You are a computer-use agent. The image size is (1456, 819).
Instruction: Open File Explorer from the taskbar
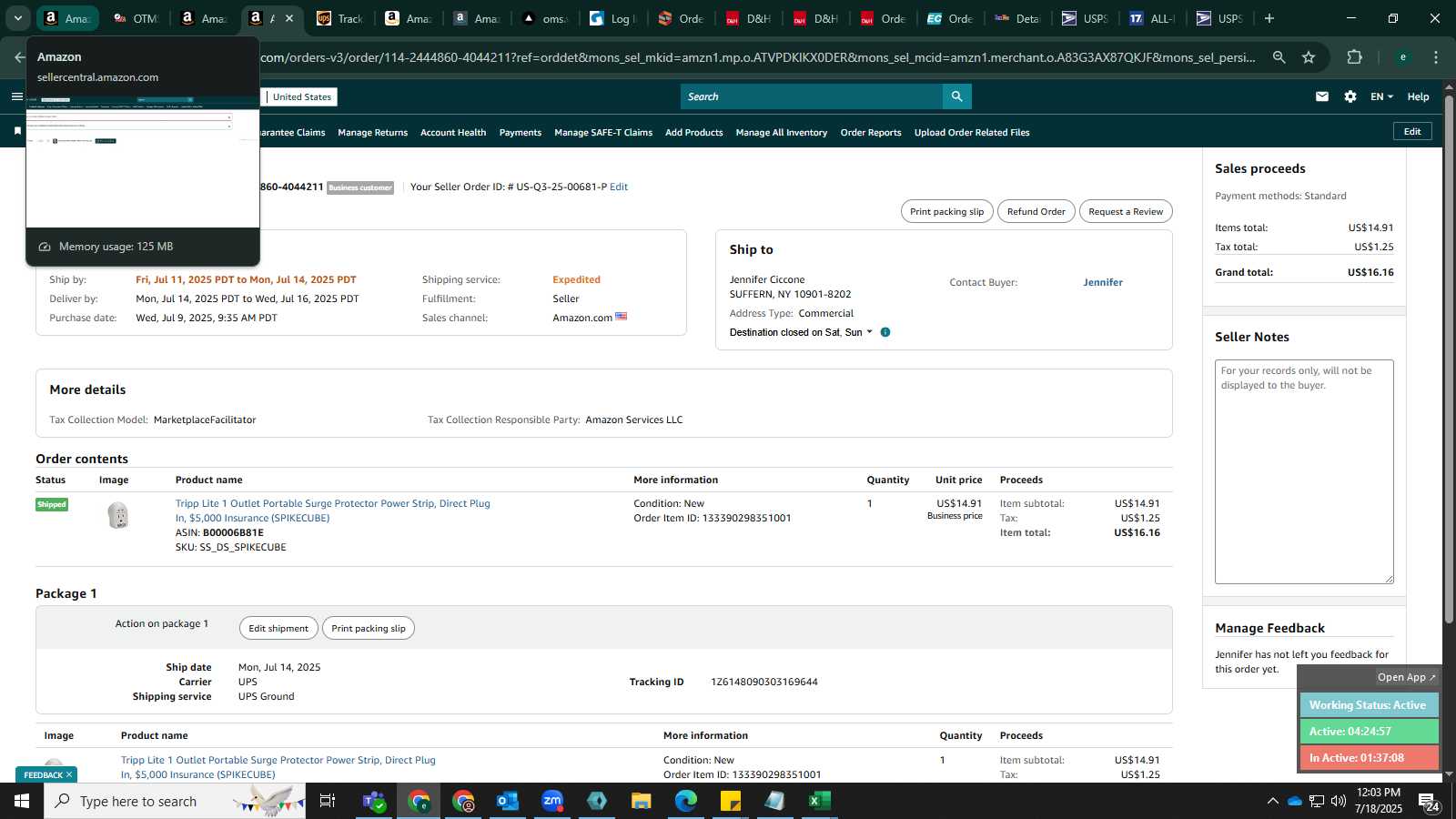pos(641,801)
